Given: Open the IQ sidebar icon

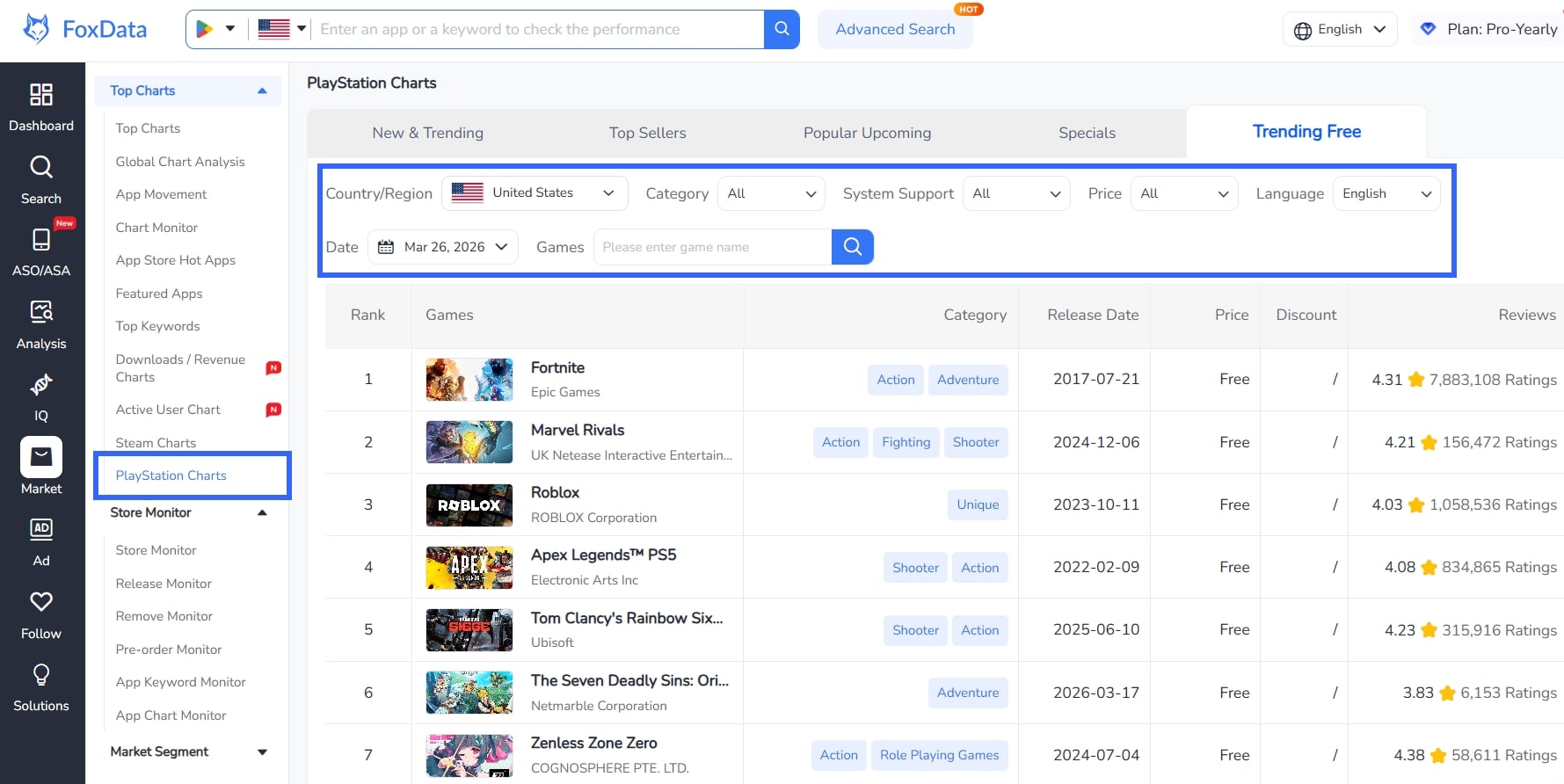Looking at the screenshot, I should coord(41,384).
